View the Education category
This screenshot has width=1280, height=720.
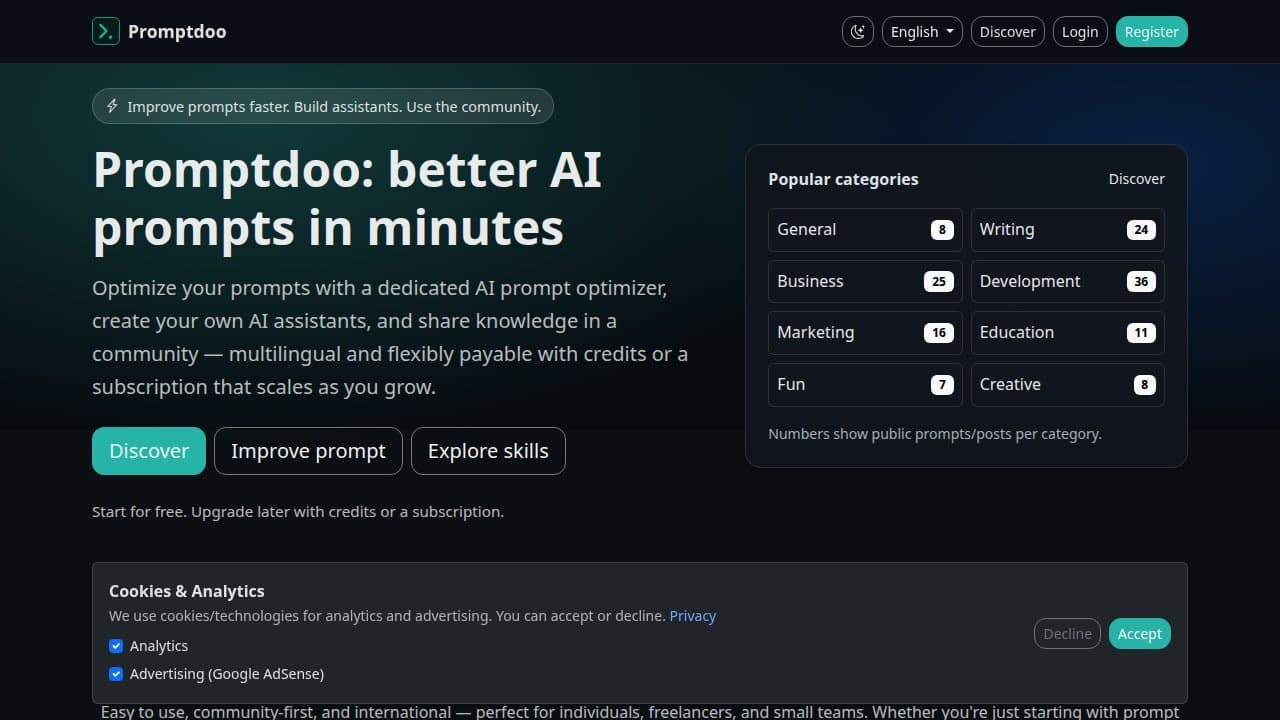[x=1068, y=333]
